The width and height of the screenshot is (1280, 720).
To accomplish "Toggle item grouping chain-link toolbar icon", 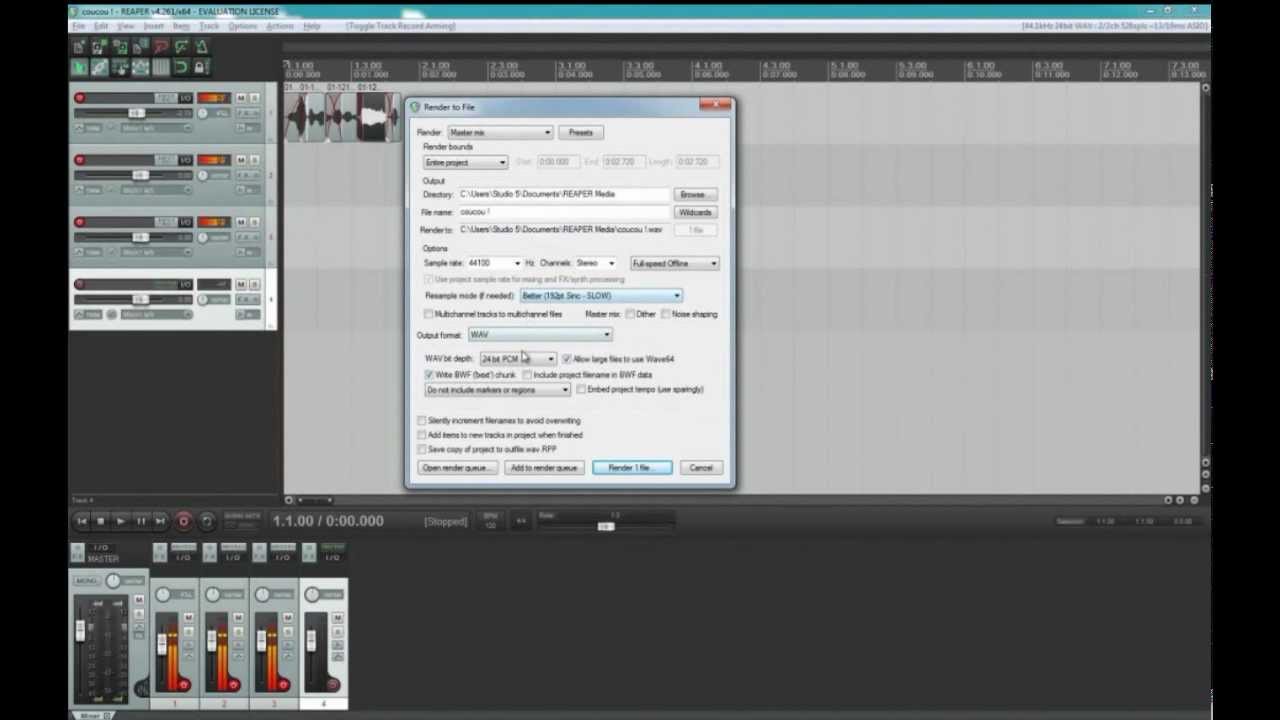I will point(100,67).
